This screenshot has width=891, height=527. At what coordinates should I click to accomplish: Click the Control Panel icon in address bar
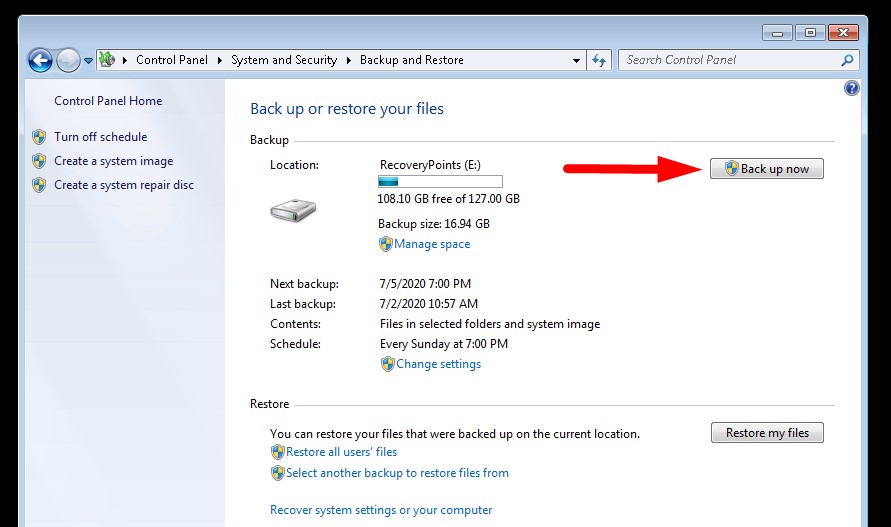point(107,60)
